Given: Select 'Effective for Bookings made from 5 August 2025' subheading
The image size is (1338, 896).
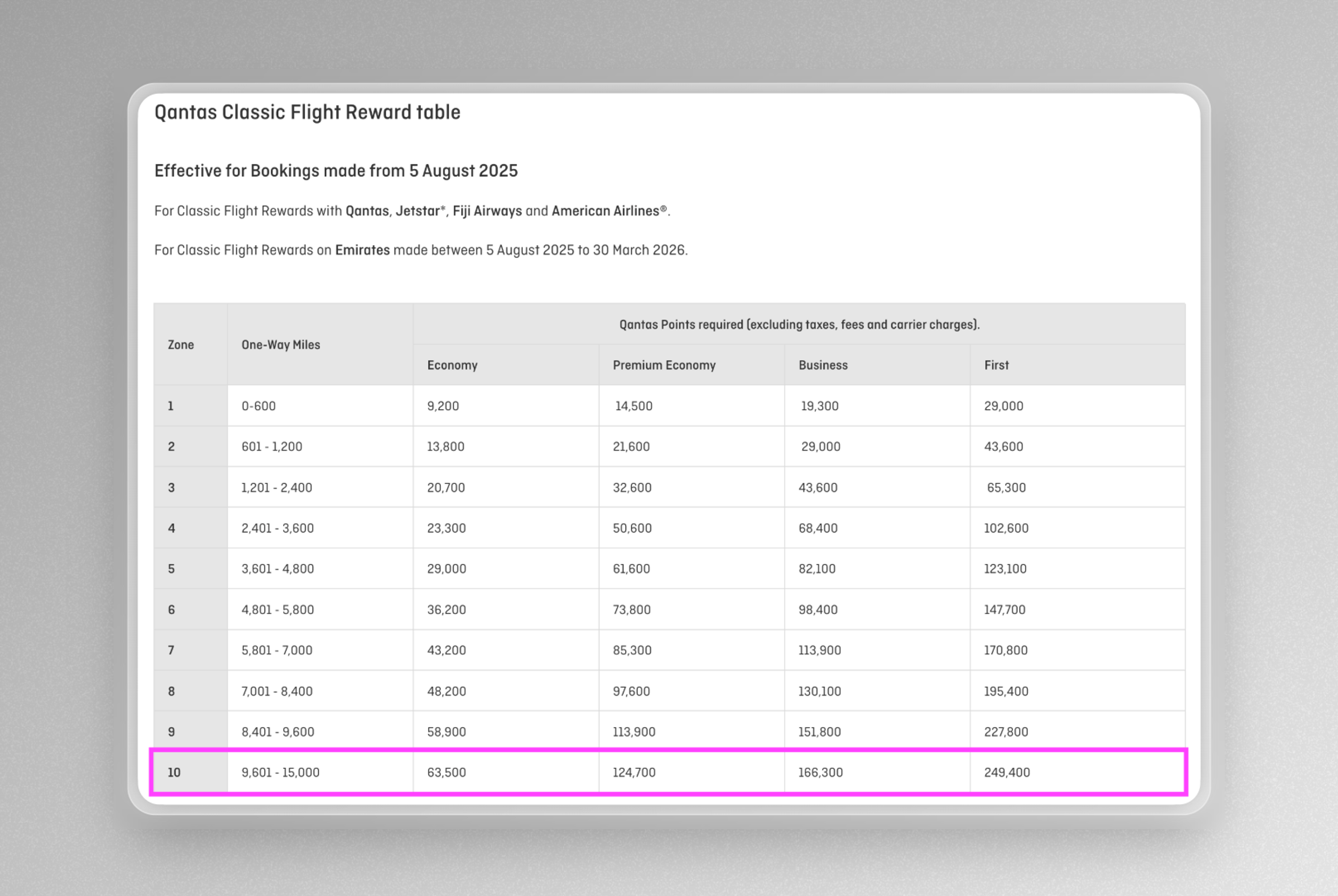Looking at the screenshot, I should click(x=336, y=171).
